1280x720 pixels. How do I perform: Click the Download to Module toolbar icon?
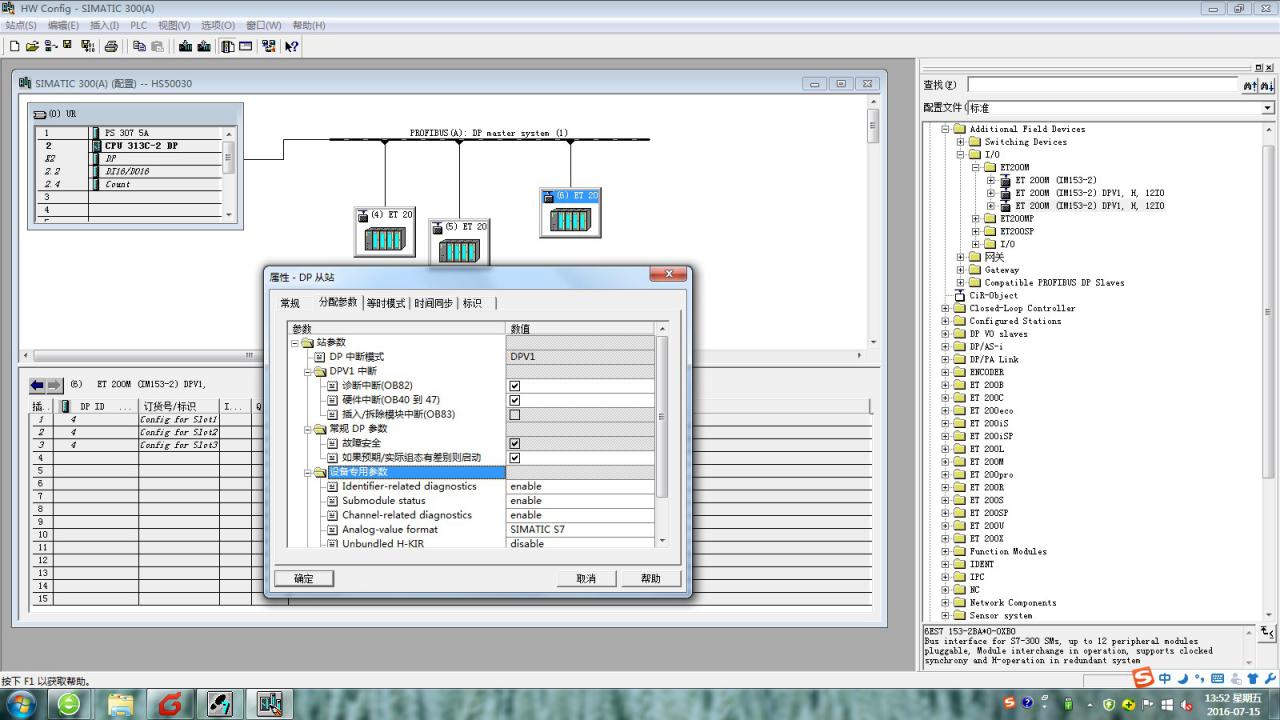(x=185, y=46)
